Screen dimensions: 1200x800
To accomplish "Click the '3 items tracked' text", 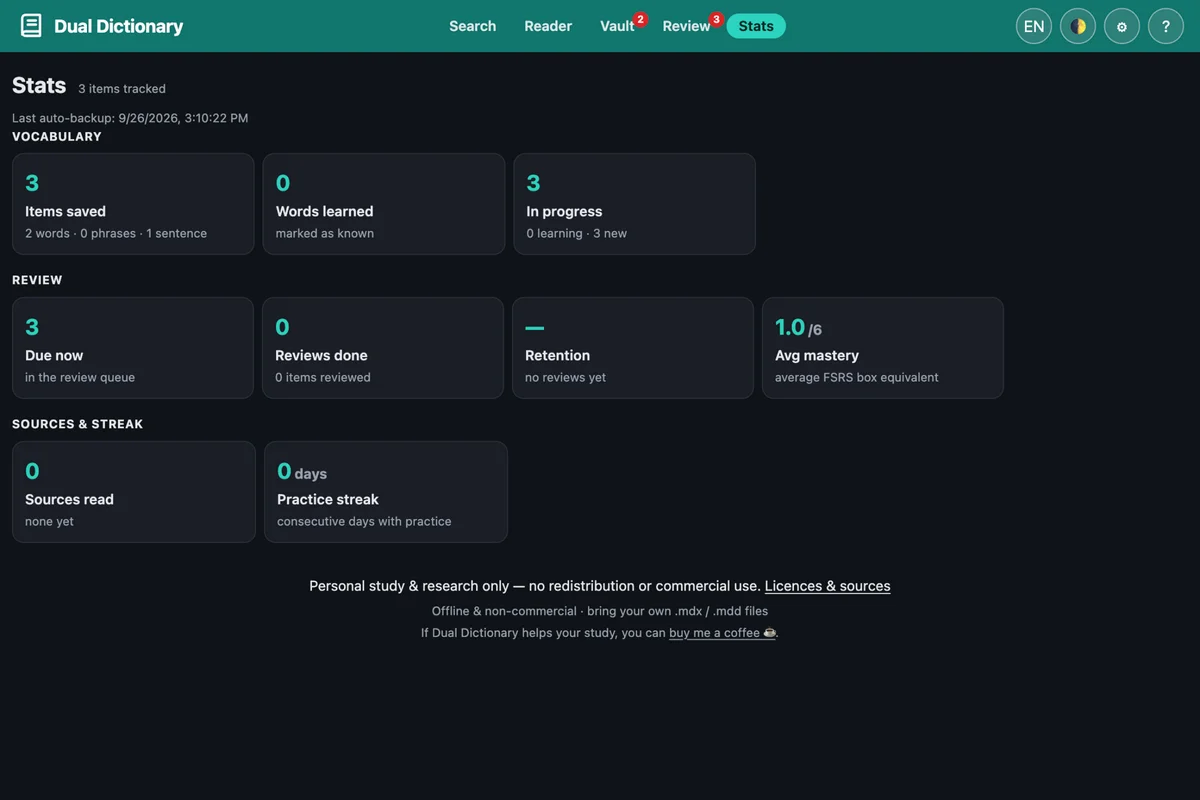I will click(122, 89).
